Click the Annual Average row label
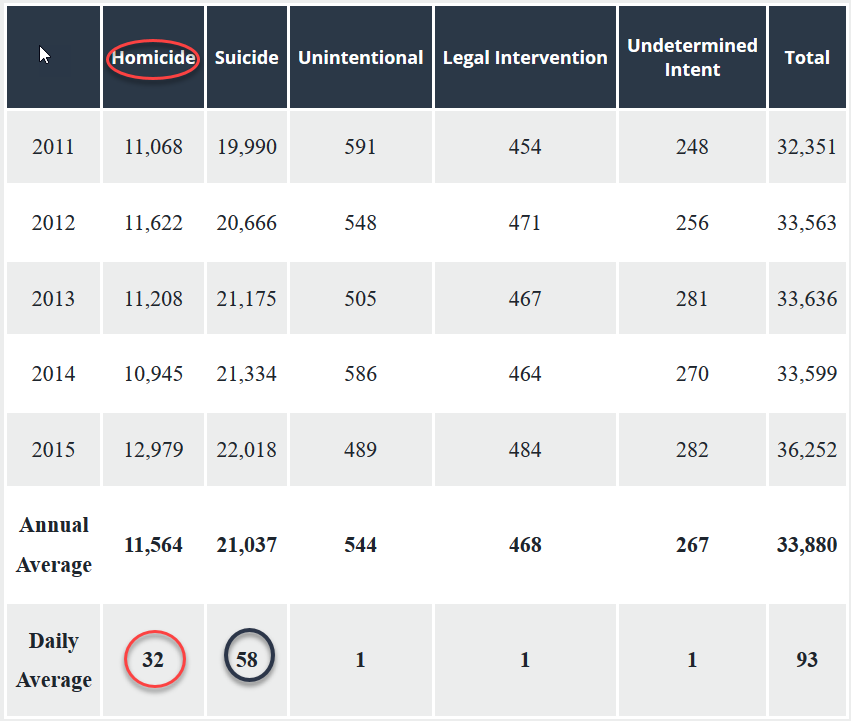This screenshot has height=721, width=851. point(54,545)
